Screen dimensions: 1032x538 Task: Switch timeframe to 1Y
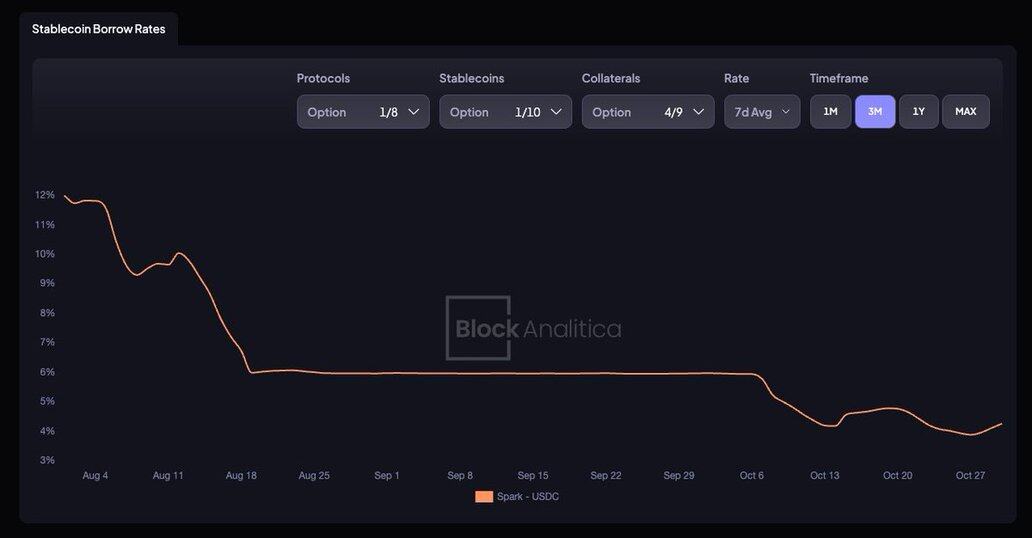pos(918,112)
